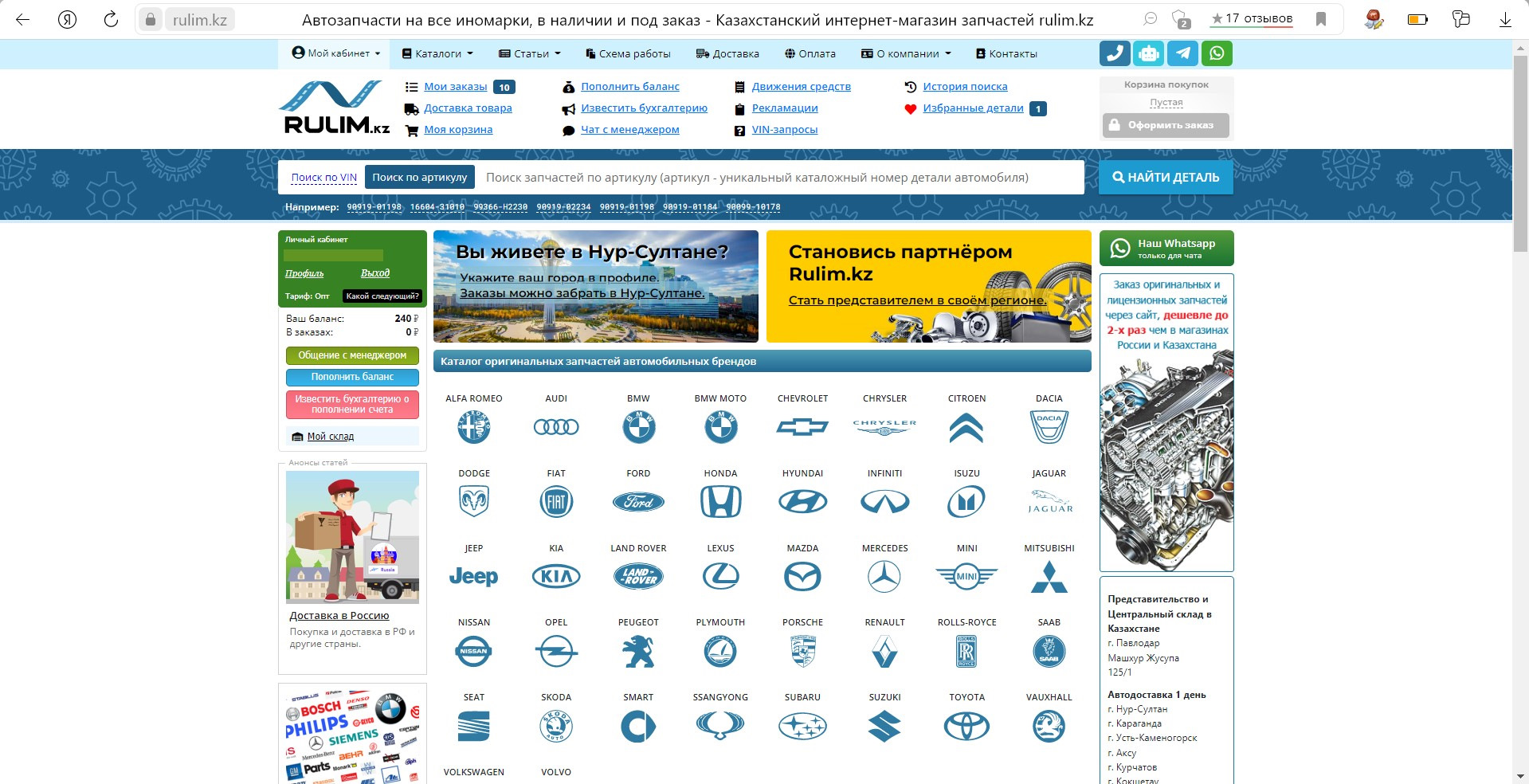
Task: Open Пополнить баланс link in header
Action: tap(629, 87)
